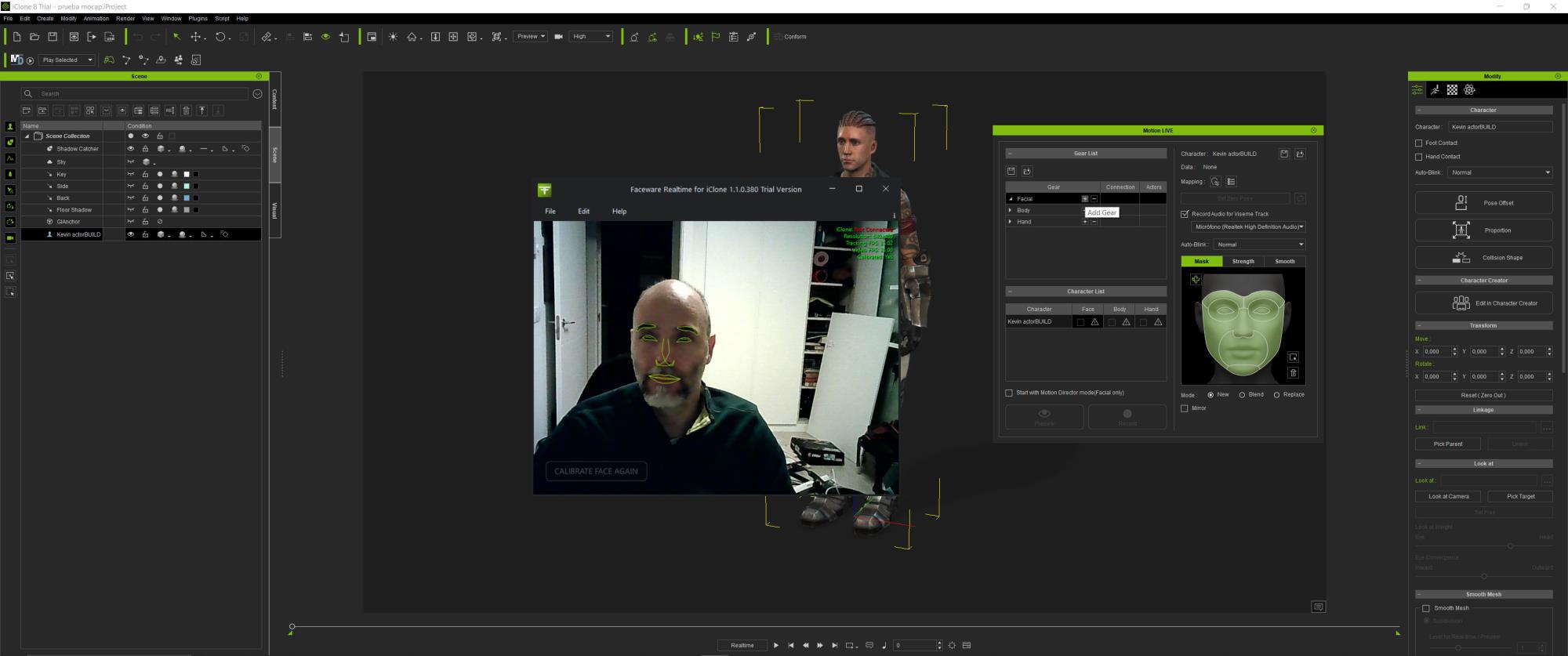Check Face box for Kevin actorBUILD
The width and height of the screenshot is (1568, 656).
[1080, 322]
